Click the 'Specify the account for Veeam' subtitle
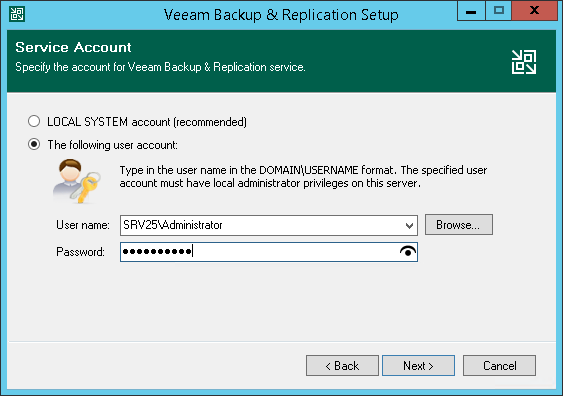The height and width of the screenshot is (396, 563). pyautogui.click(x=160, y=67)
